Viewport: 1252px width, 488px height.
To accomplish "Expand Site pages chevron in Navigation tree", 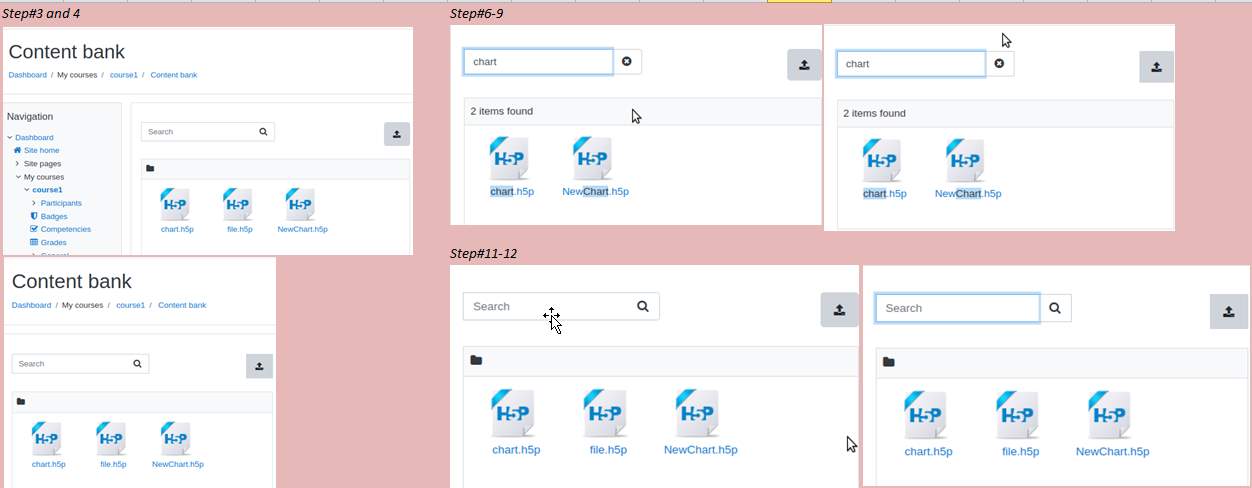I will click(18, 163).
